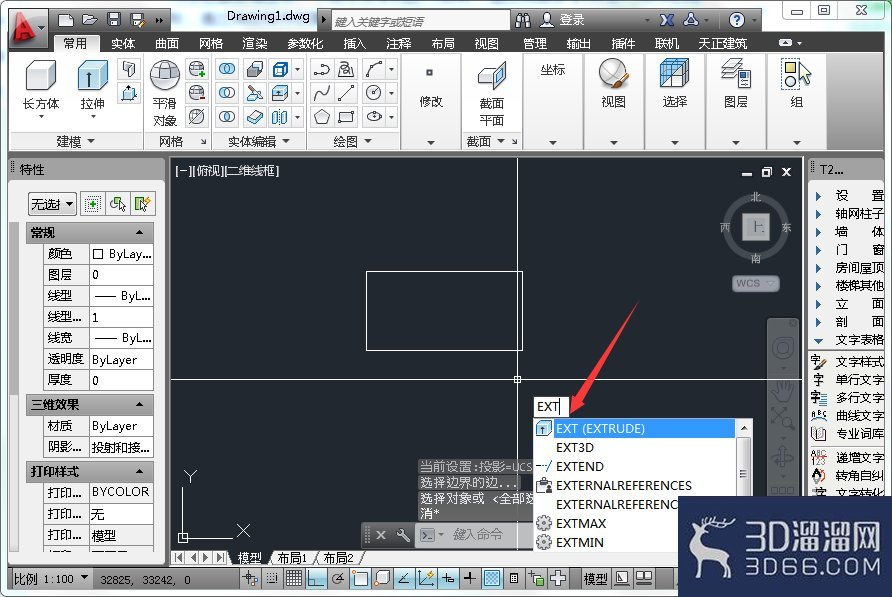Toggle ortho mode in status bar
892x597 pixels.
coord(316,579)
